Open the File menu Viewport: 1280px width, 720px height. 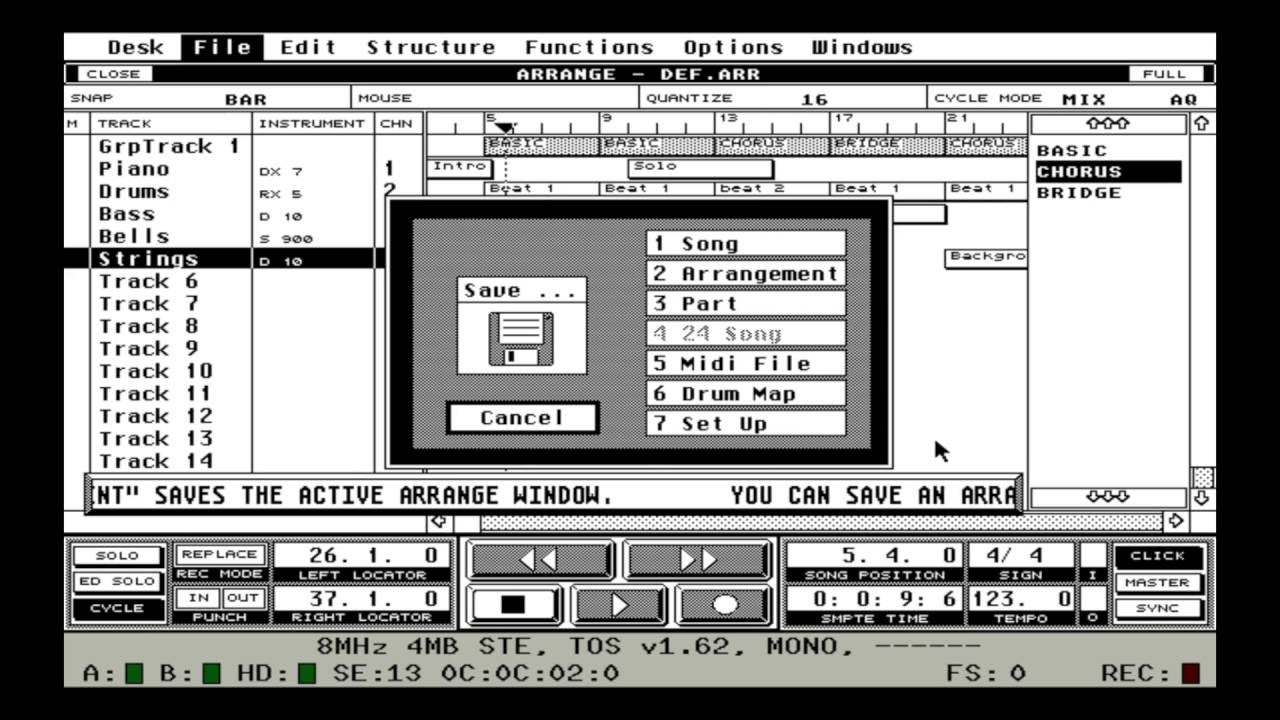coord(222,47)
